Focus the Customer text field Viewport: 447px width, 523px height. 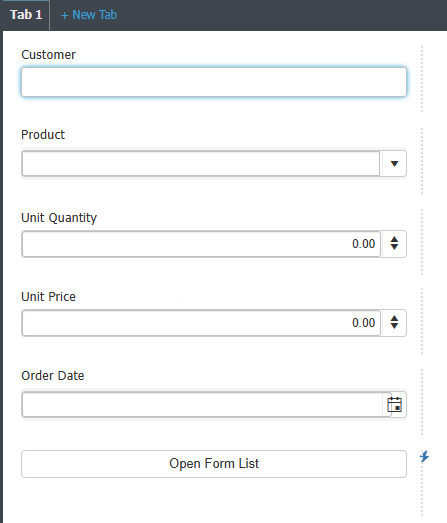click(214, 82)
